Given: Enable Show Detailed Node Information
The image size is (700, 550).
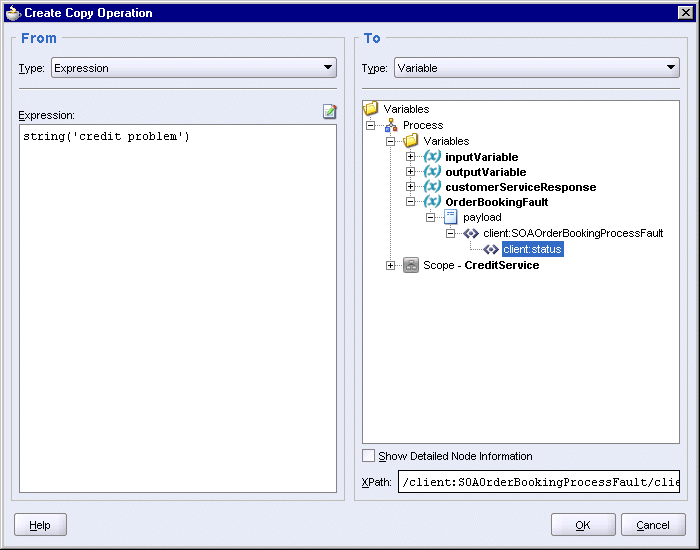Looking at the screenshot, I should coord(368,456).
